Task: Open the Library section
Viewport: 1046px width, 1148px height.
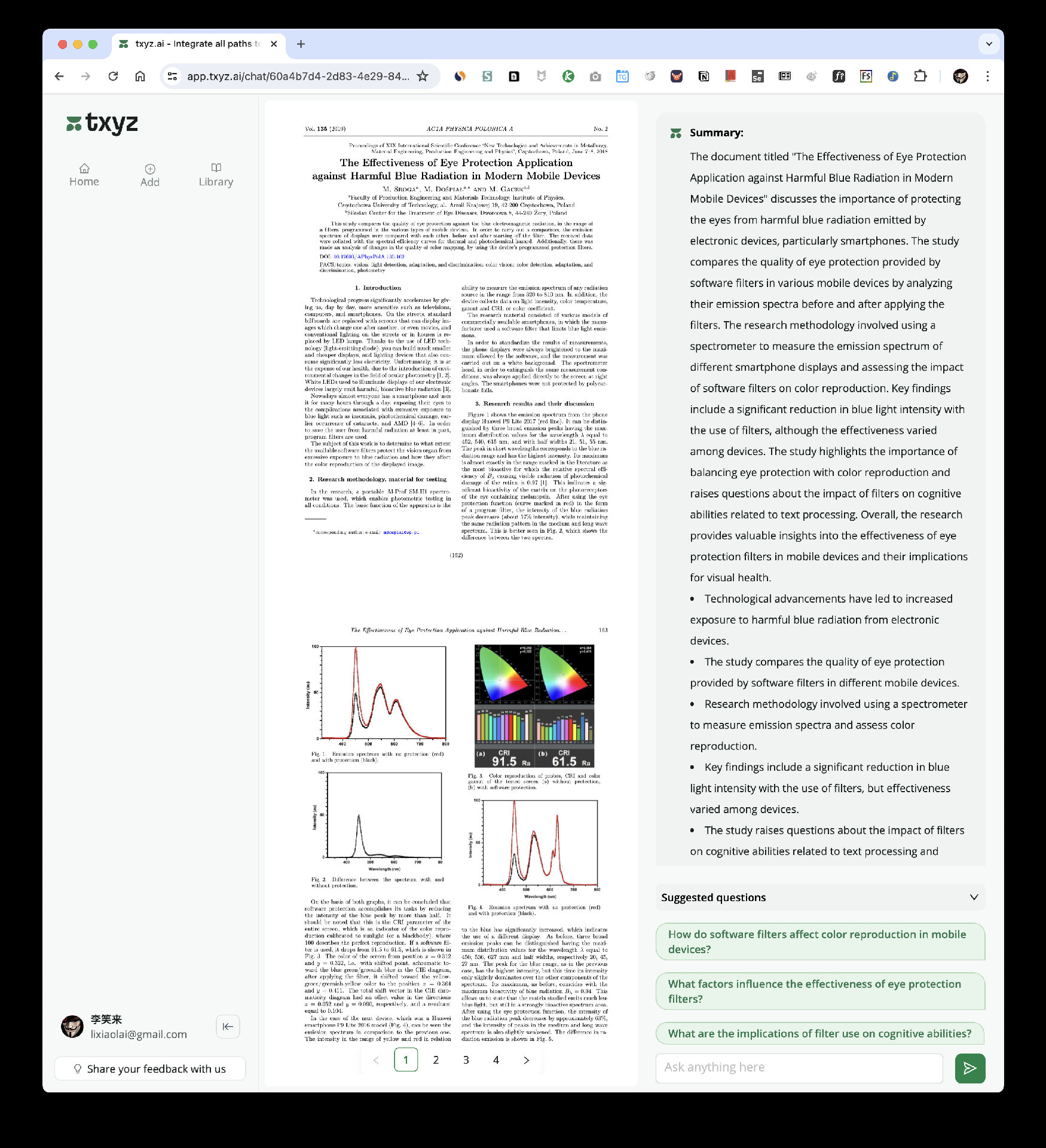Action: click(x=216, y=175)
